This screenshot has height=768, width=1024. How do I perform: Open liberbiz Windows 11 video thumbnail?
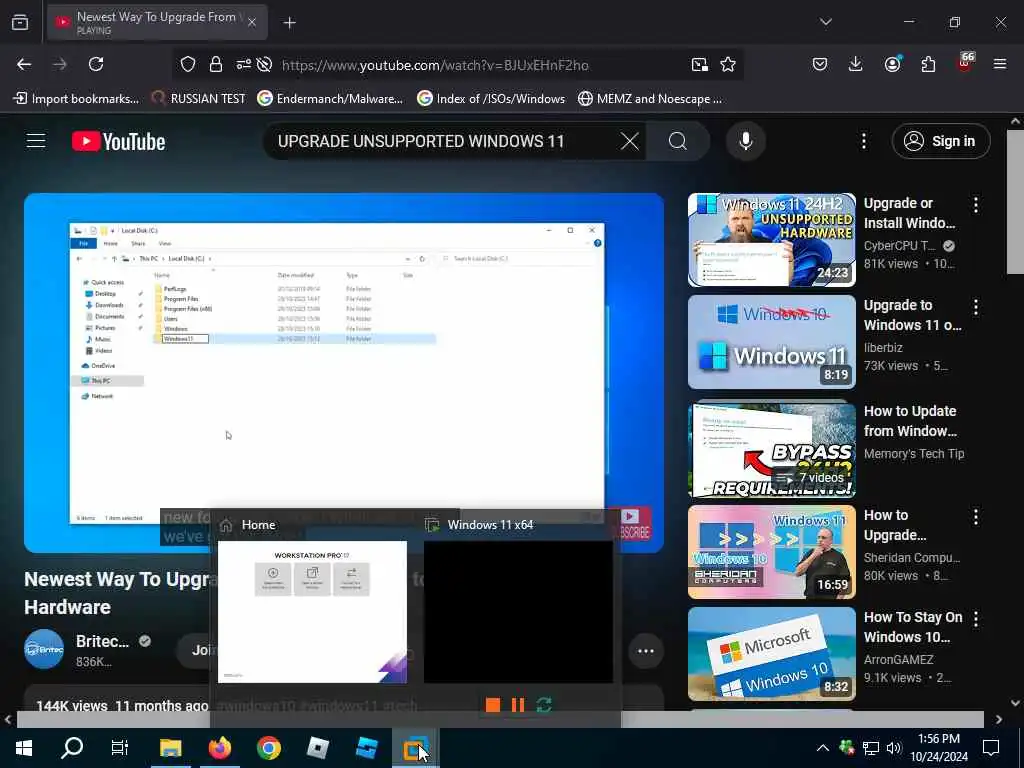coord(771,342)
